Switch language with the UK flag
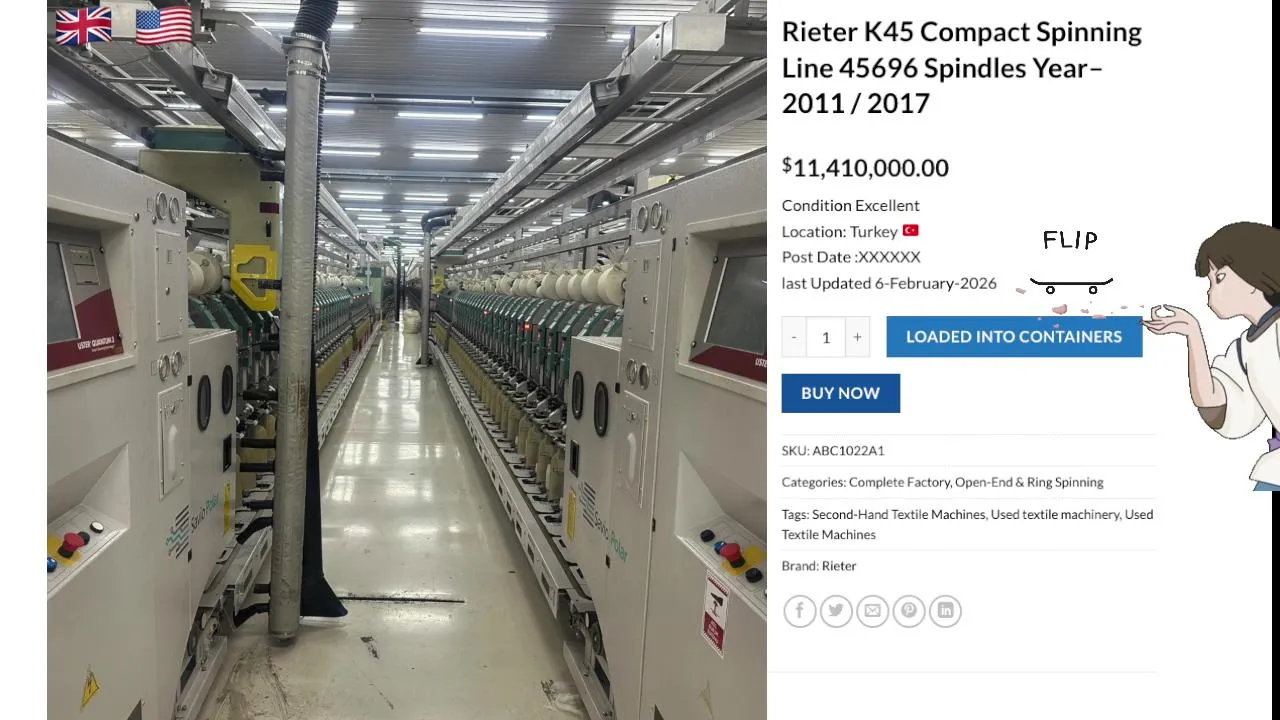This screenshot has height=720, width=1280. tap(83, 27)
